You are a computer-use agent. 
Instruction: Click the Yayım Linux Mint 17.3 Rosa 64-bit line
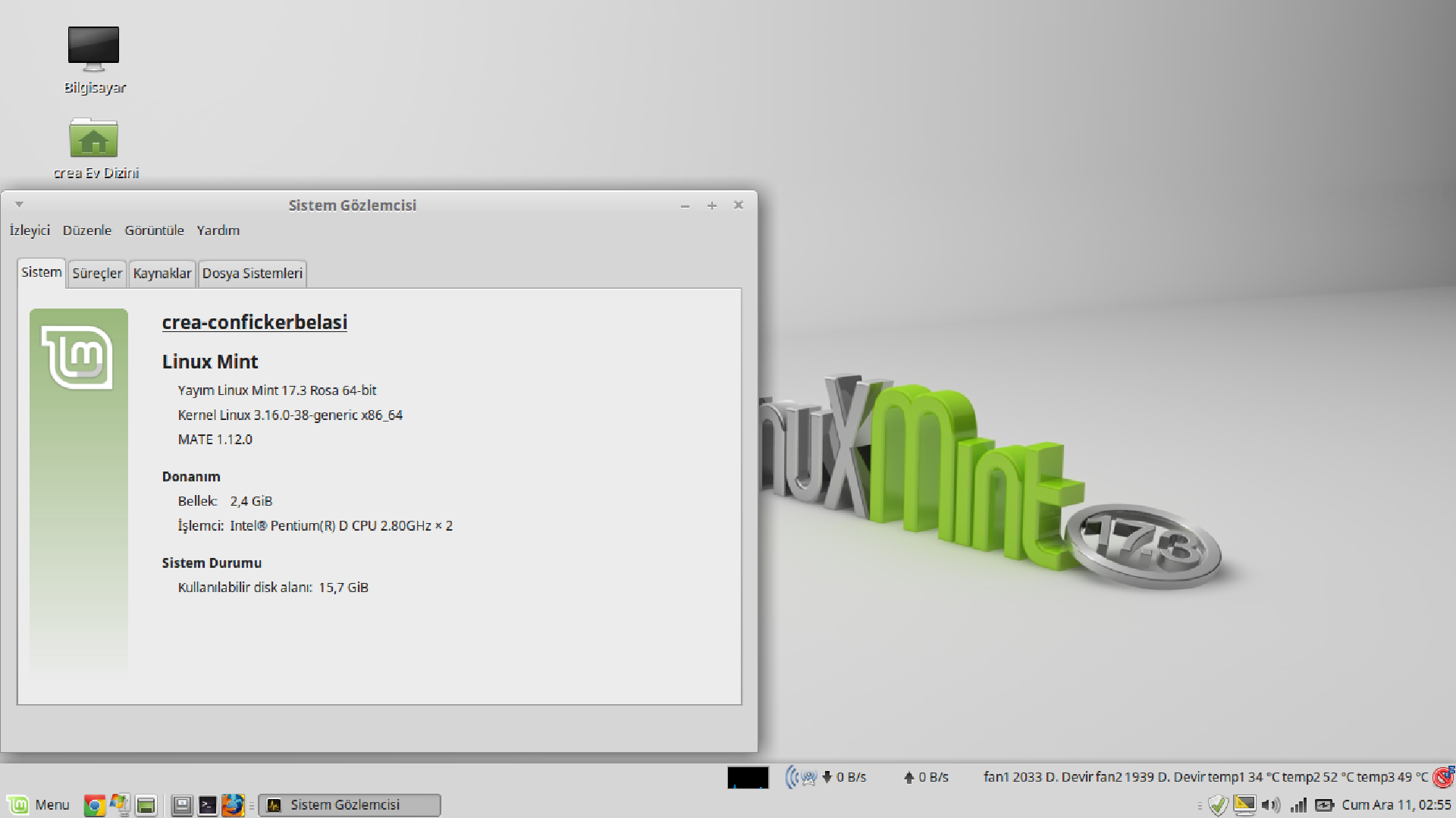click(x=277, y=390)
